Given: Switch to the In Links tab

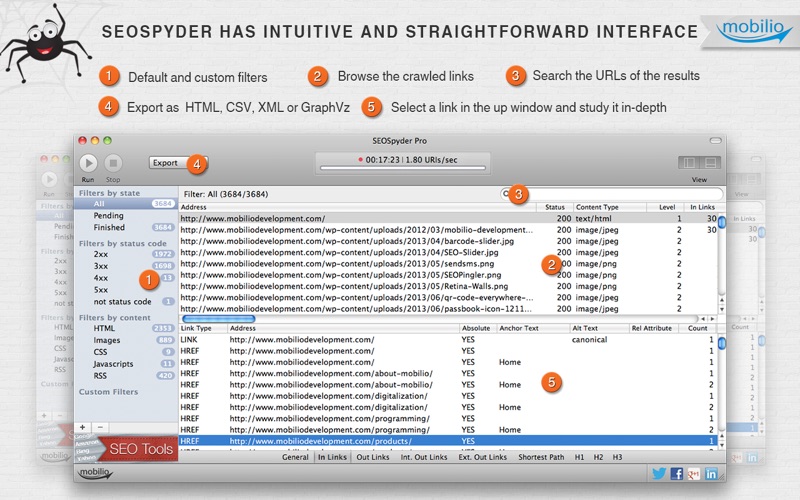Looking at the screenshot, I should click(x=332, y=457).
